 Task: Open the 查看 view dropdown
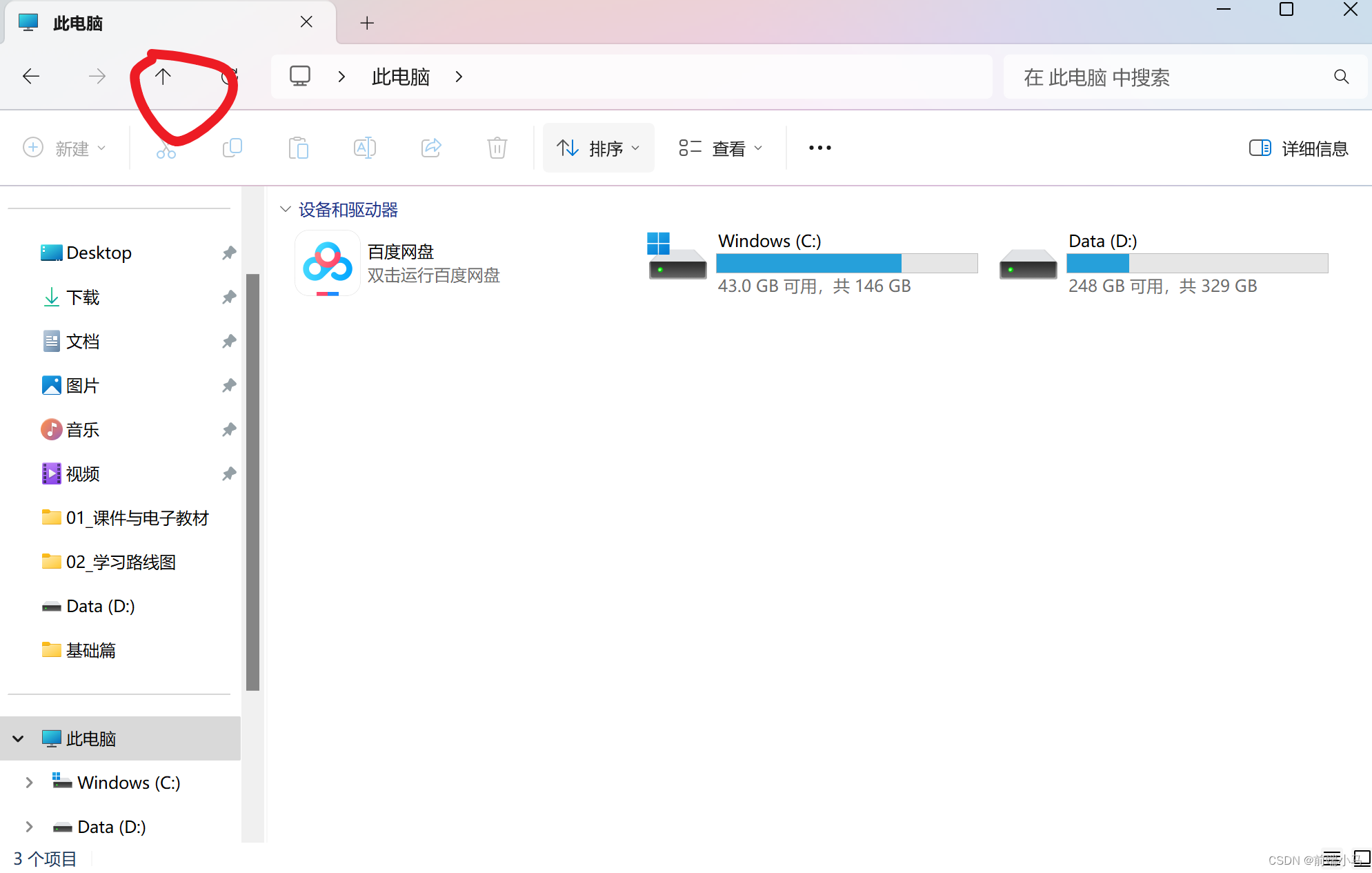[721, 148]
